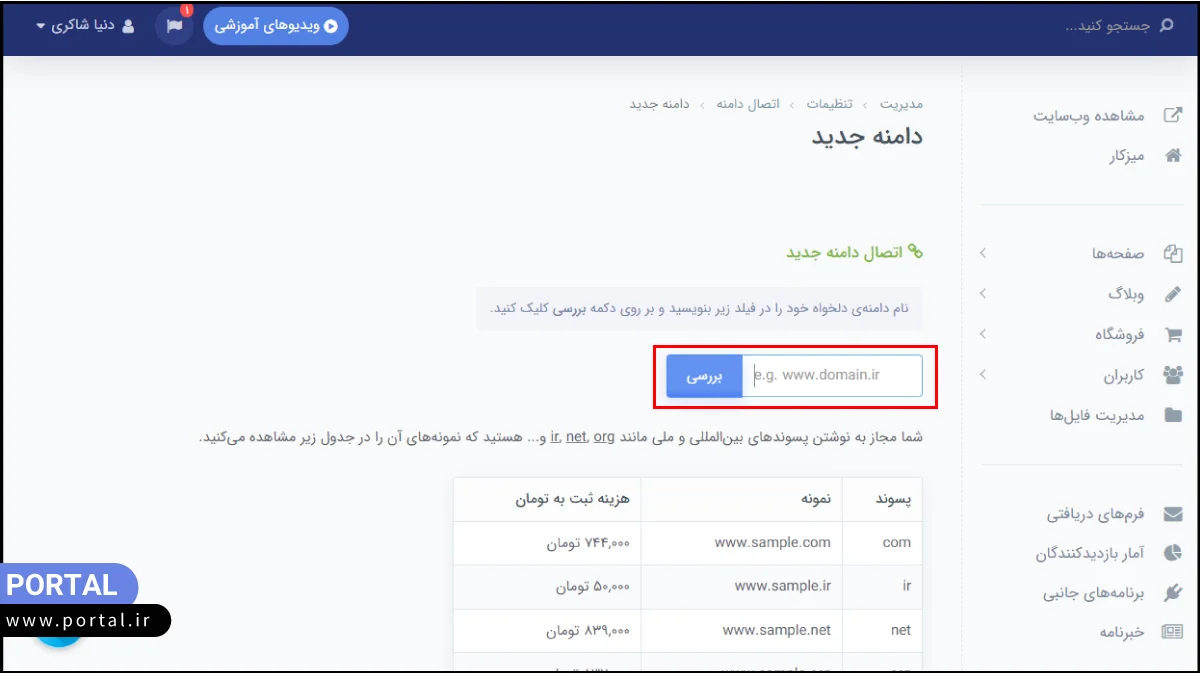The height and width of the screenshot is (673, 1200).
Task: Select the chart icon beside آمار بازدیدکنندگان
Action: point(1172,551)
